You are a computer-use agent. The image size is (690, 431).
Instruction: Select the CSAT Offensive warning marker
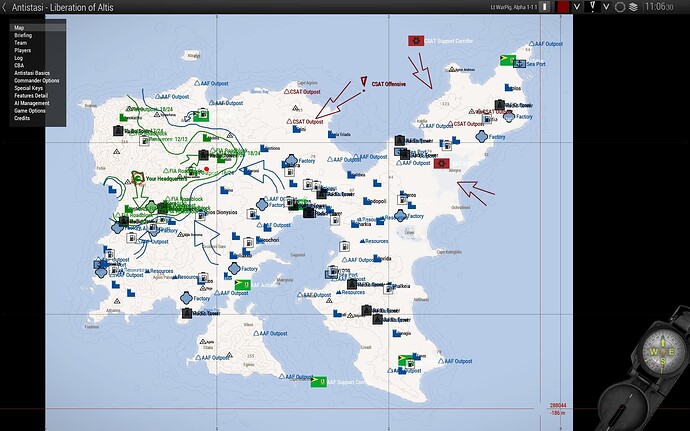click(363, 84)
